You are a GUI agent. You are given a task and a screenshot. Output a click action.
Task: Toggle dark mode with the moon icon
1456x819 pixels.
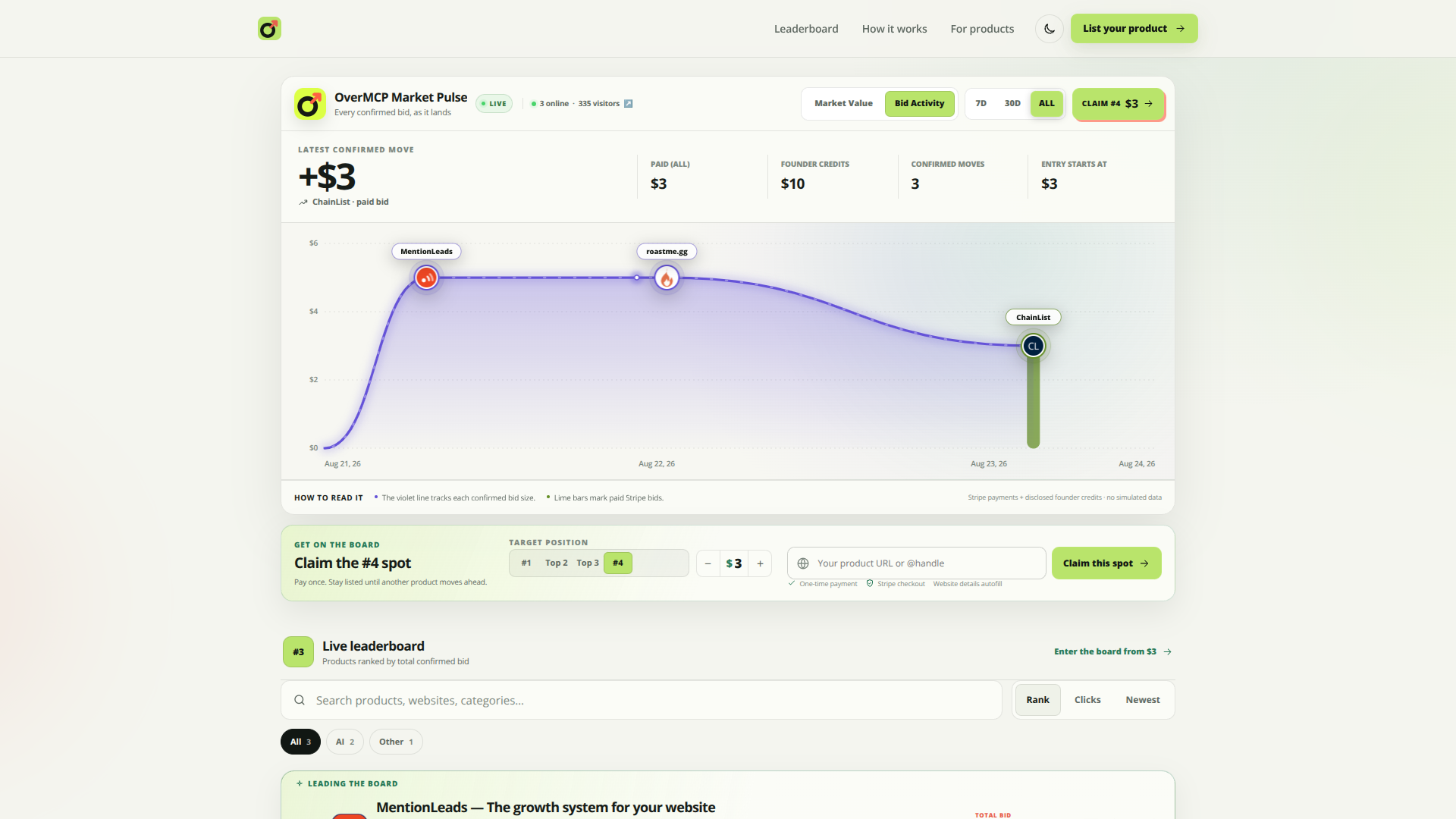pyautogui.click(x=1050, y=29)
